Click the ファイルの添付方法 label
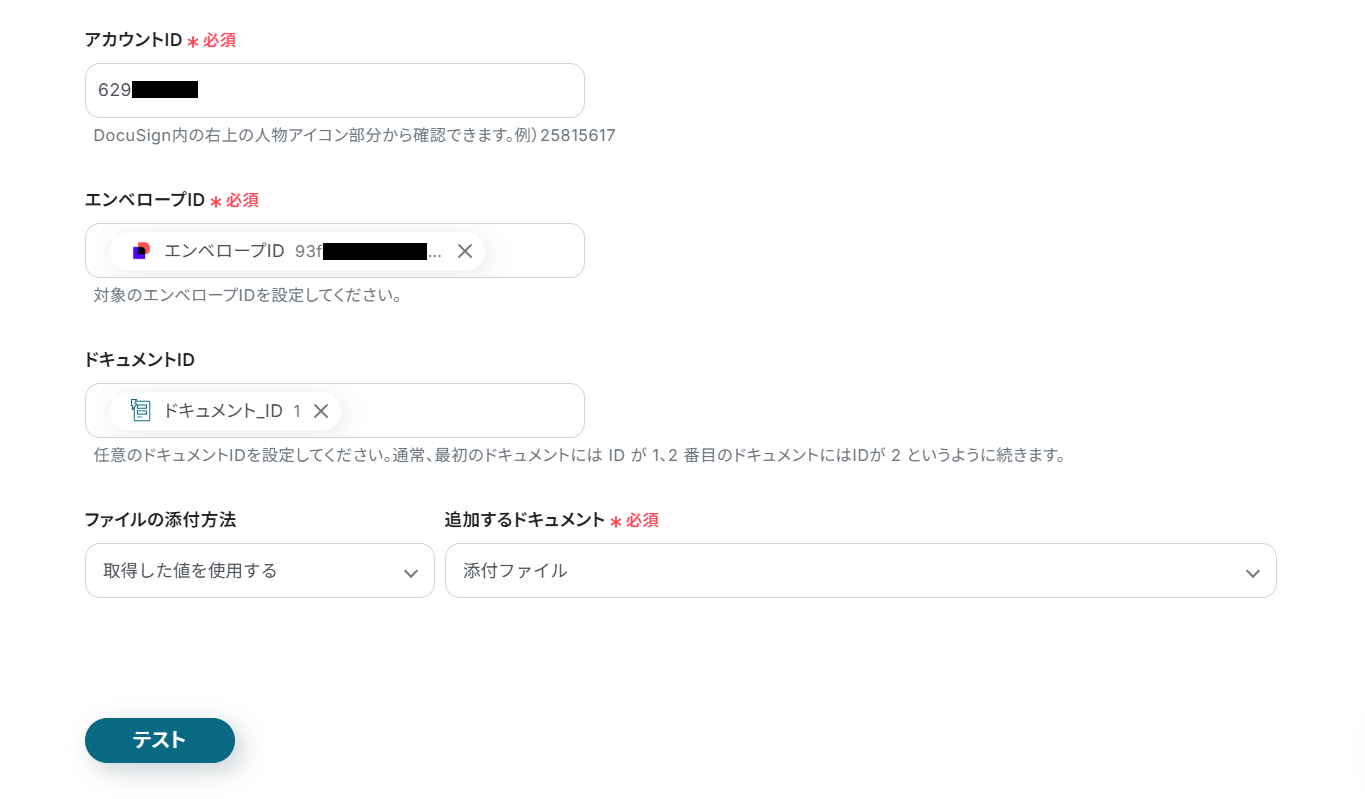 (160, 519)
